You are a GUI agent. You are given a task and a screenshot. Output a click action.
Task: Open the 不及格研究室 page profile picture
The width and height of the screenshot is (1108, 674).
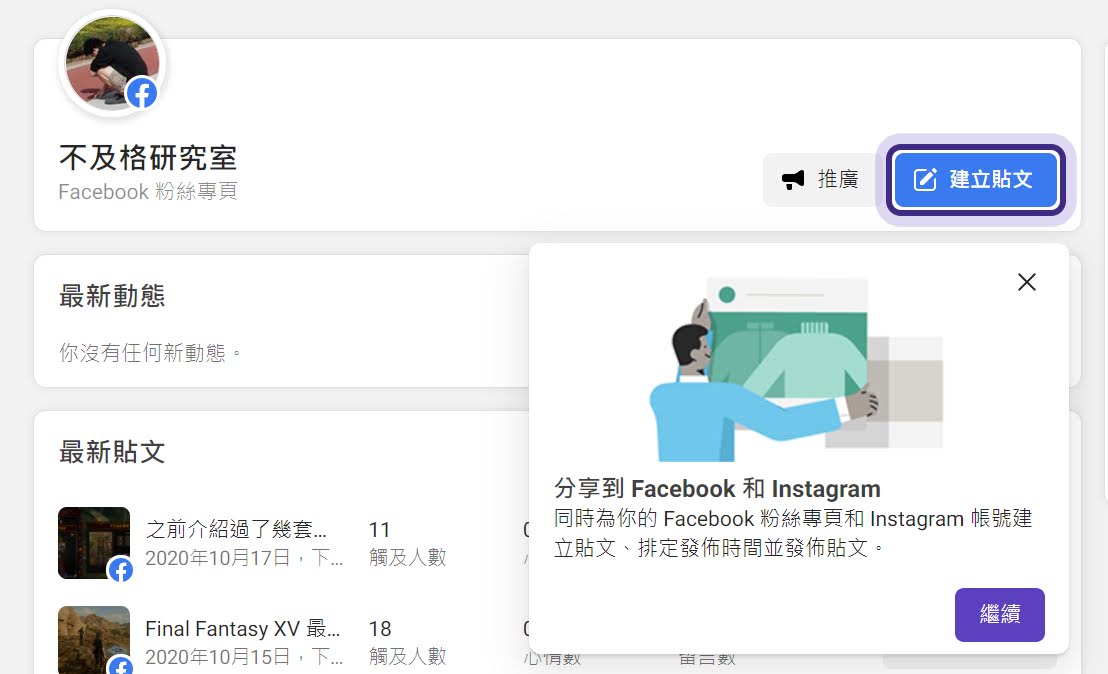112,64
